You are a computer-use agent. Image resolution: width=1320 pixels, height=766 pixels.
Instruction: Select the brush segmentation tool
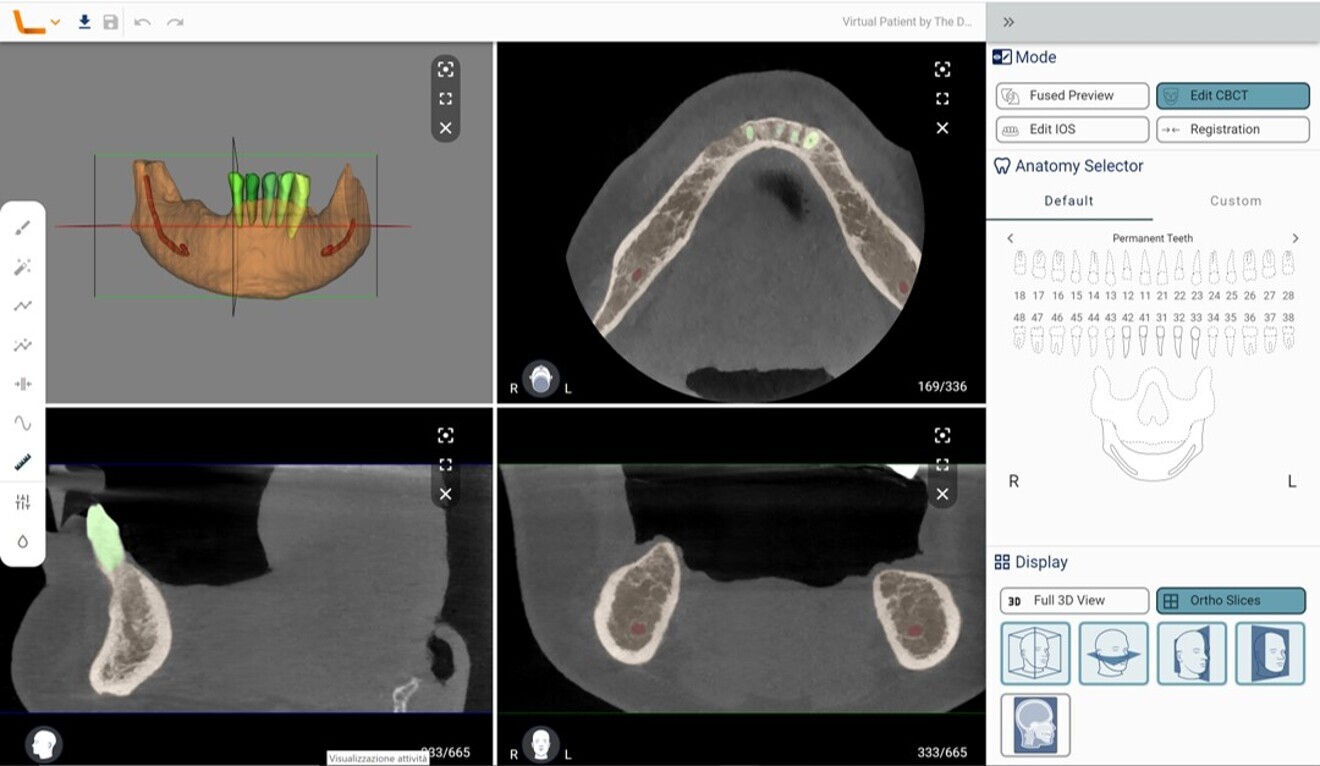coord(22,227)
